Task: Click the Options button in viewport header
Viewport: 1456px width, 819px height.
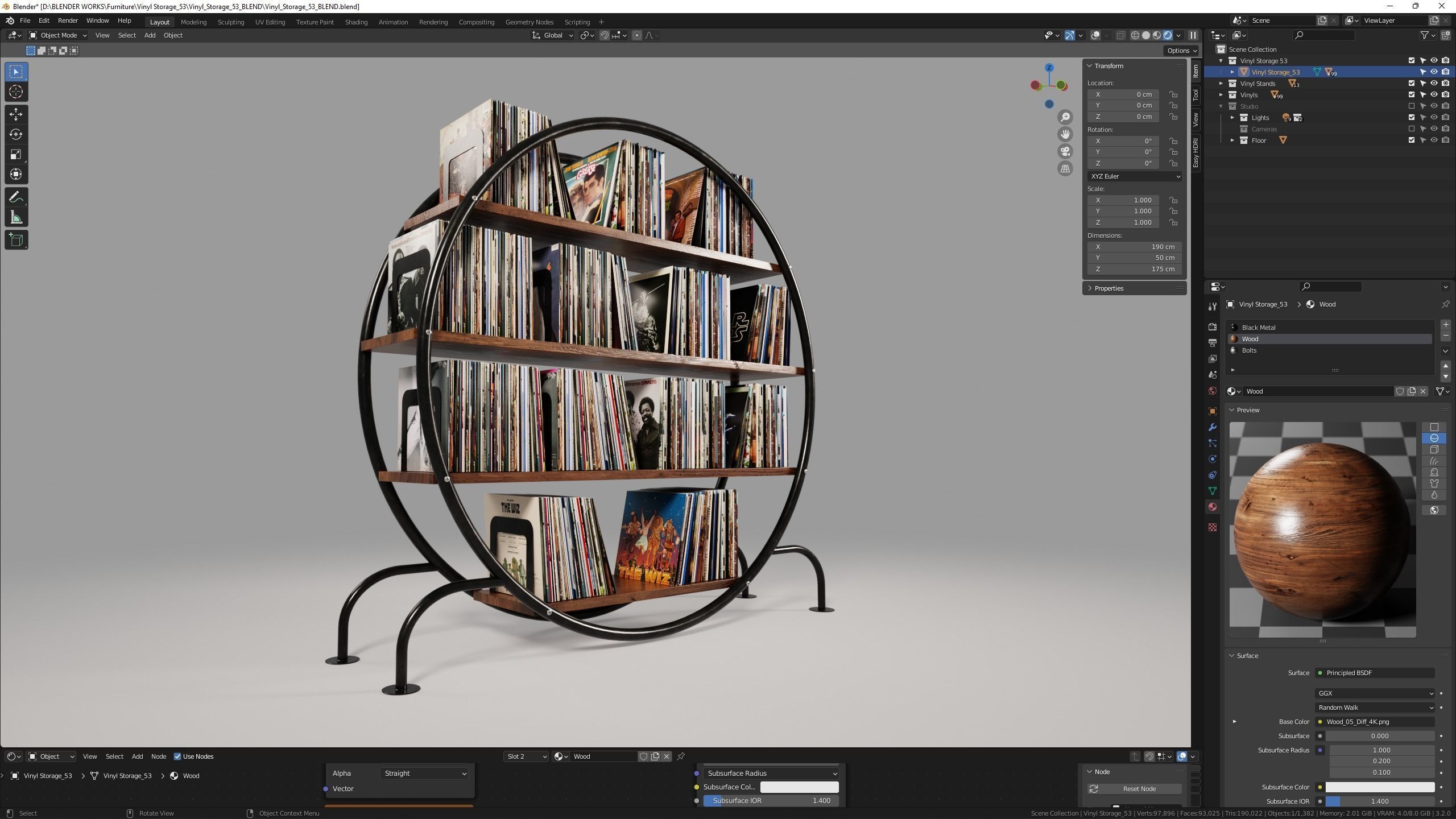Action: click(1181, 51)
